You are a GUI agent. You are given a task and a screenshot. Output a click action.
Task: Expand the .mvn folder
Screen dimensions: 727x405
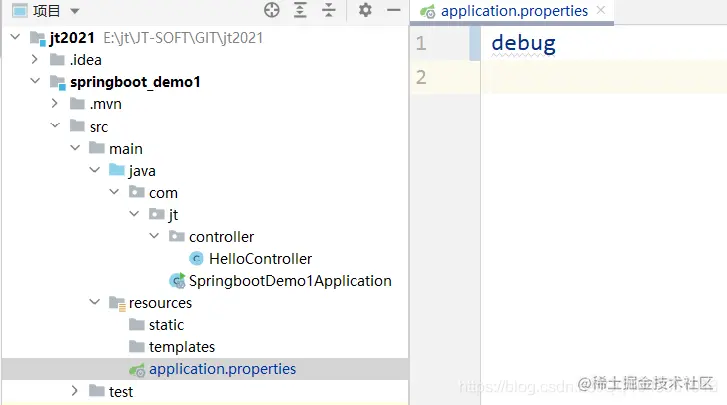[x=55, y=103]
